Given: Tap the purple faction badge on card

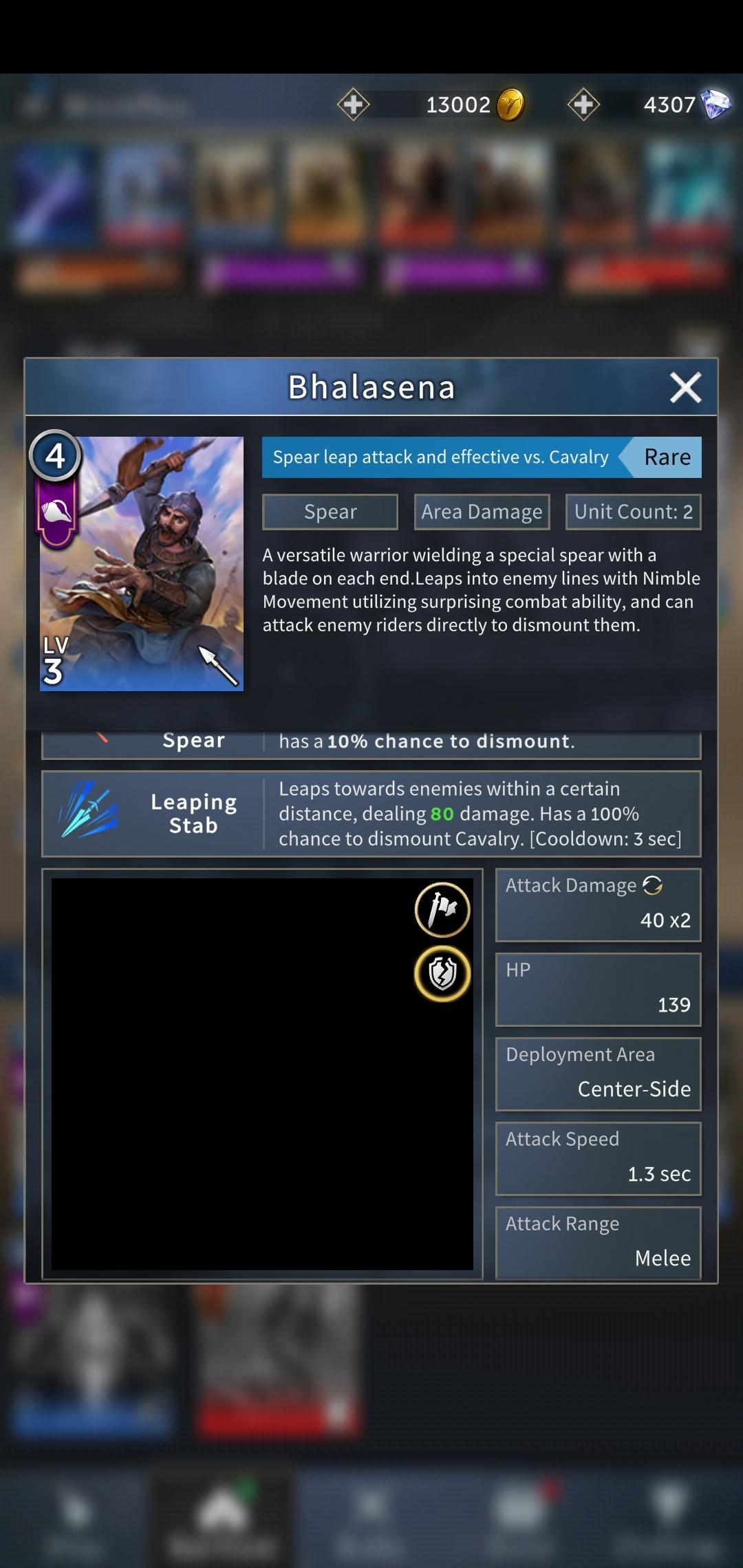Looking at the screenshot, I should click(x=56, y=513).
